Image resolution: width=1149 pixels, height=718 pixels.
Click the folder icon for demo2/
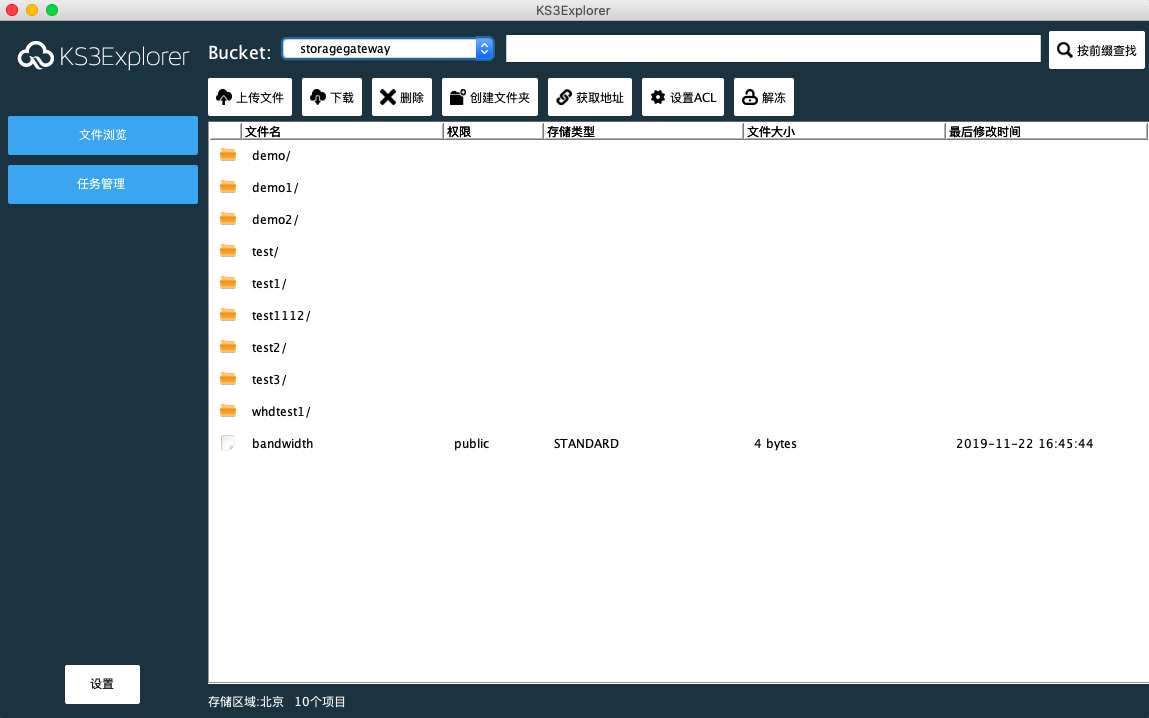click(228, 219)
